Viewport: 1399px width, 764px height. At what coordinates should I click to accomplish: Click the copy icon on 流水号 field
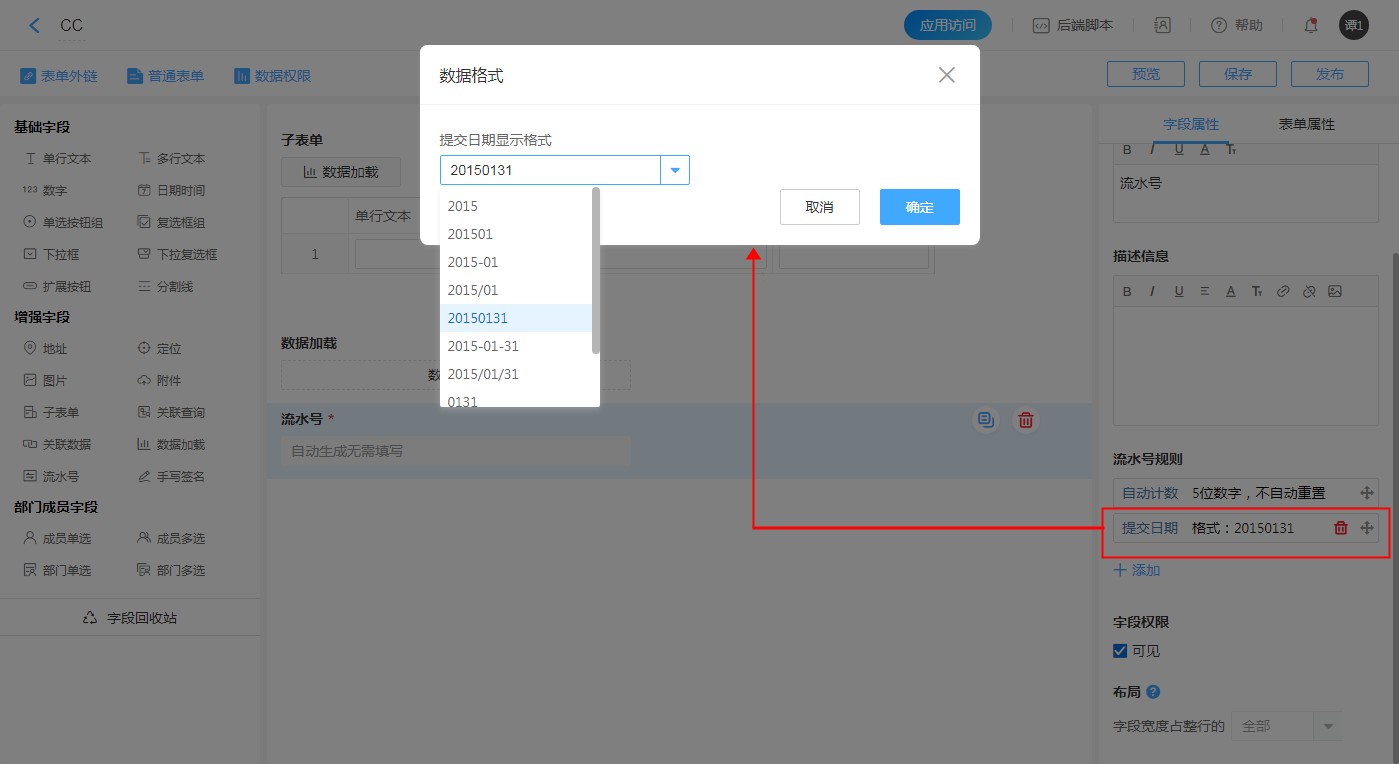(986, 421)
